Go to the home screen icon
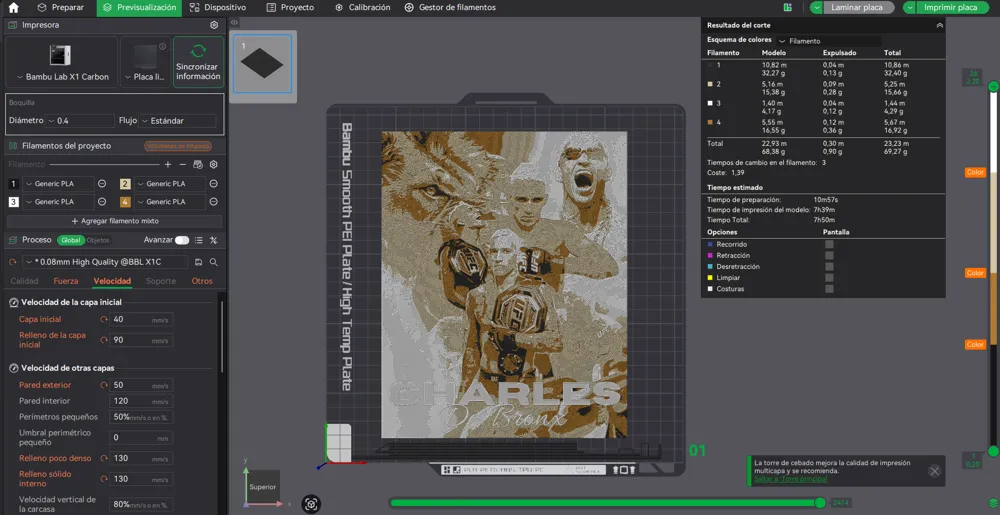 click(13, 8)
